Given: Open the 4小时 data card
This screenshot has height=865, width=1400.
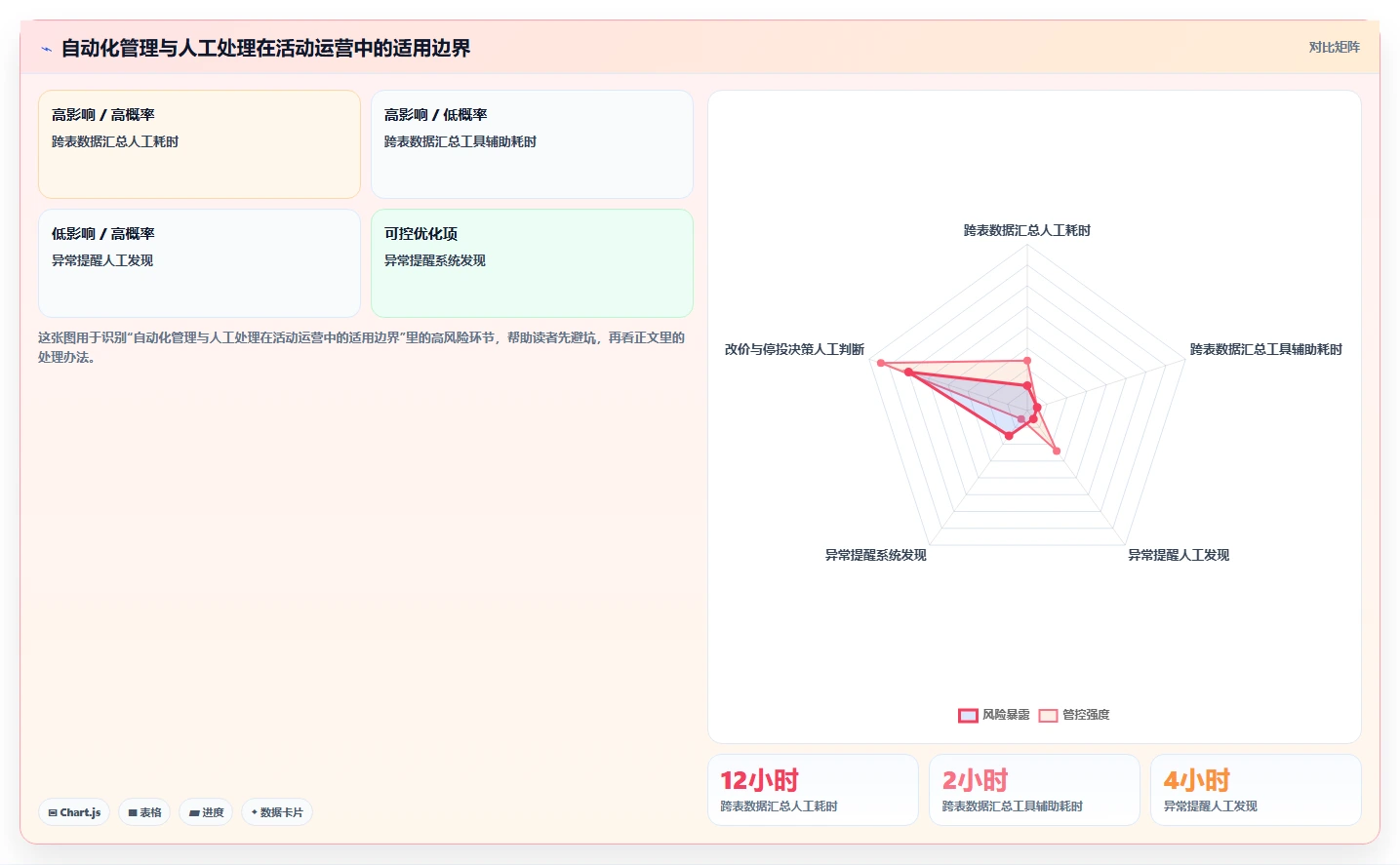Looking at the screenshot, I should tap(1256, 790).
